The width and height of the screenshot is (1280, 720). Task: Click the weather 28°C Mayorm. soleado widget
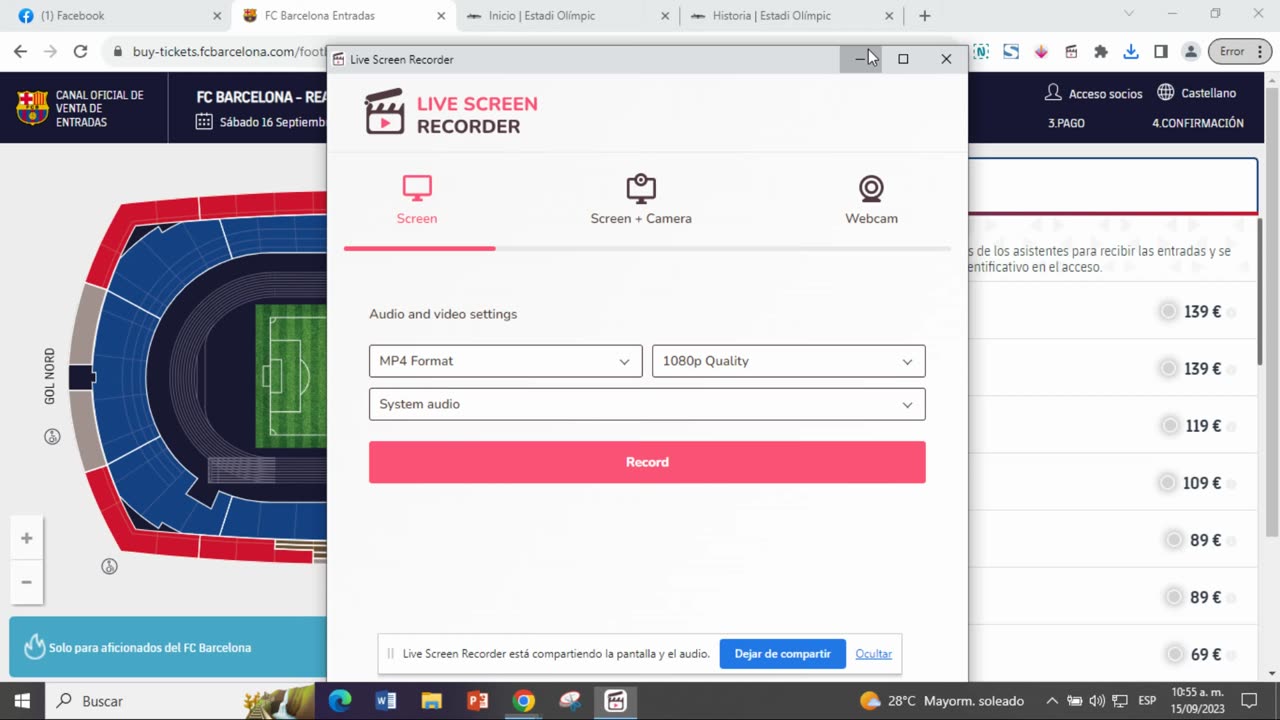[942, 701]
